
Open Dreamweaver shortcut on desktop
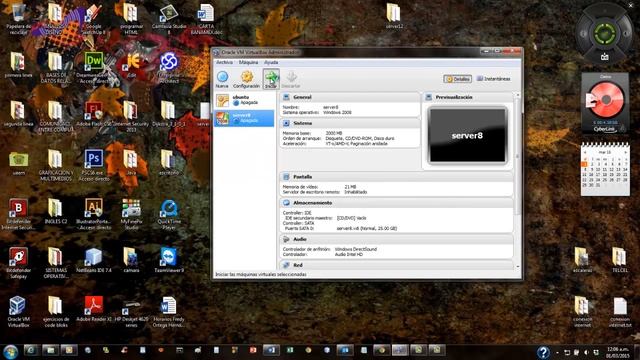point(93,68)
